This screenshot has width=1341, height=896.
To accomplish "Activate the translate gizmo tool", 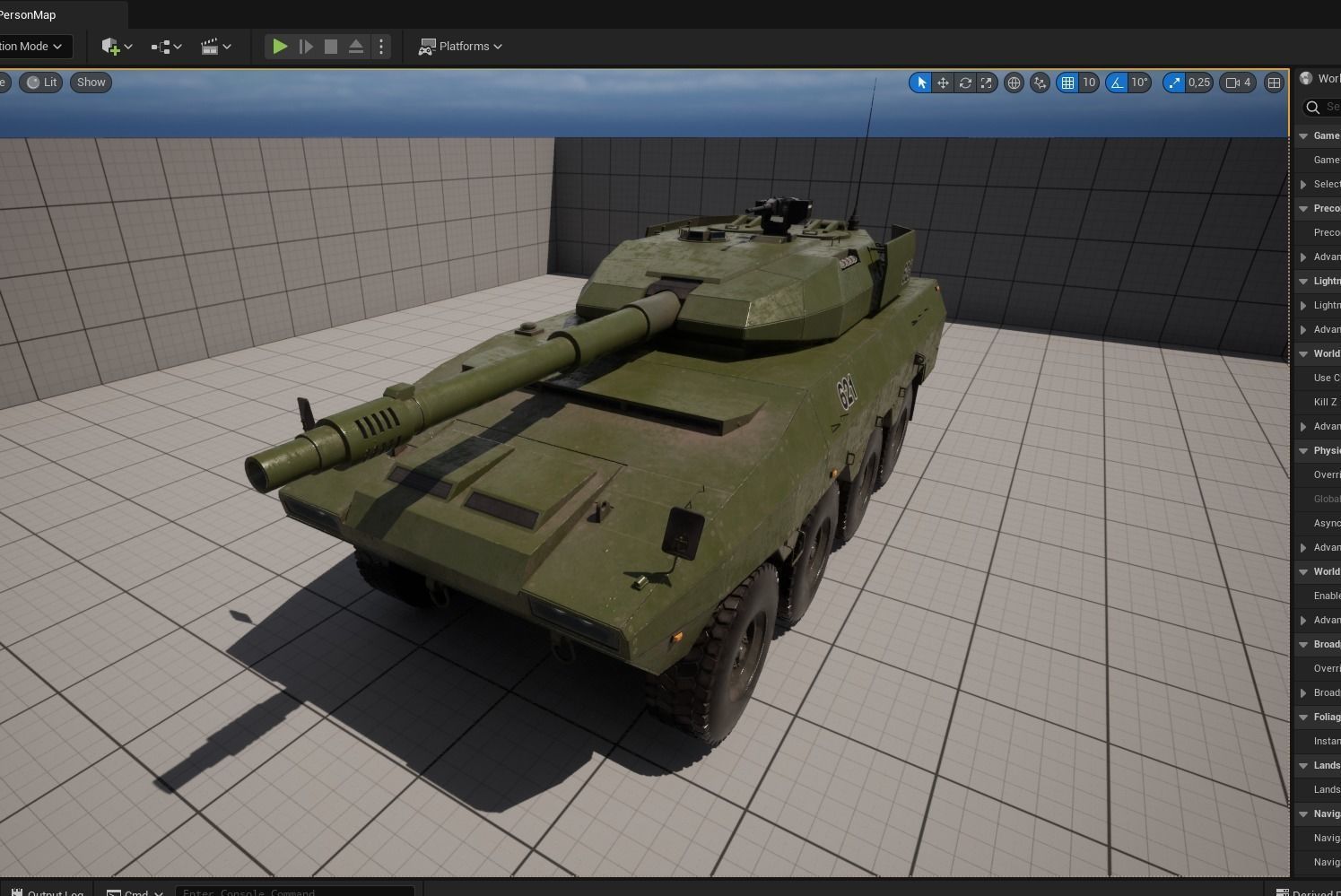I will [x=943, y=83].
